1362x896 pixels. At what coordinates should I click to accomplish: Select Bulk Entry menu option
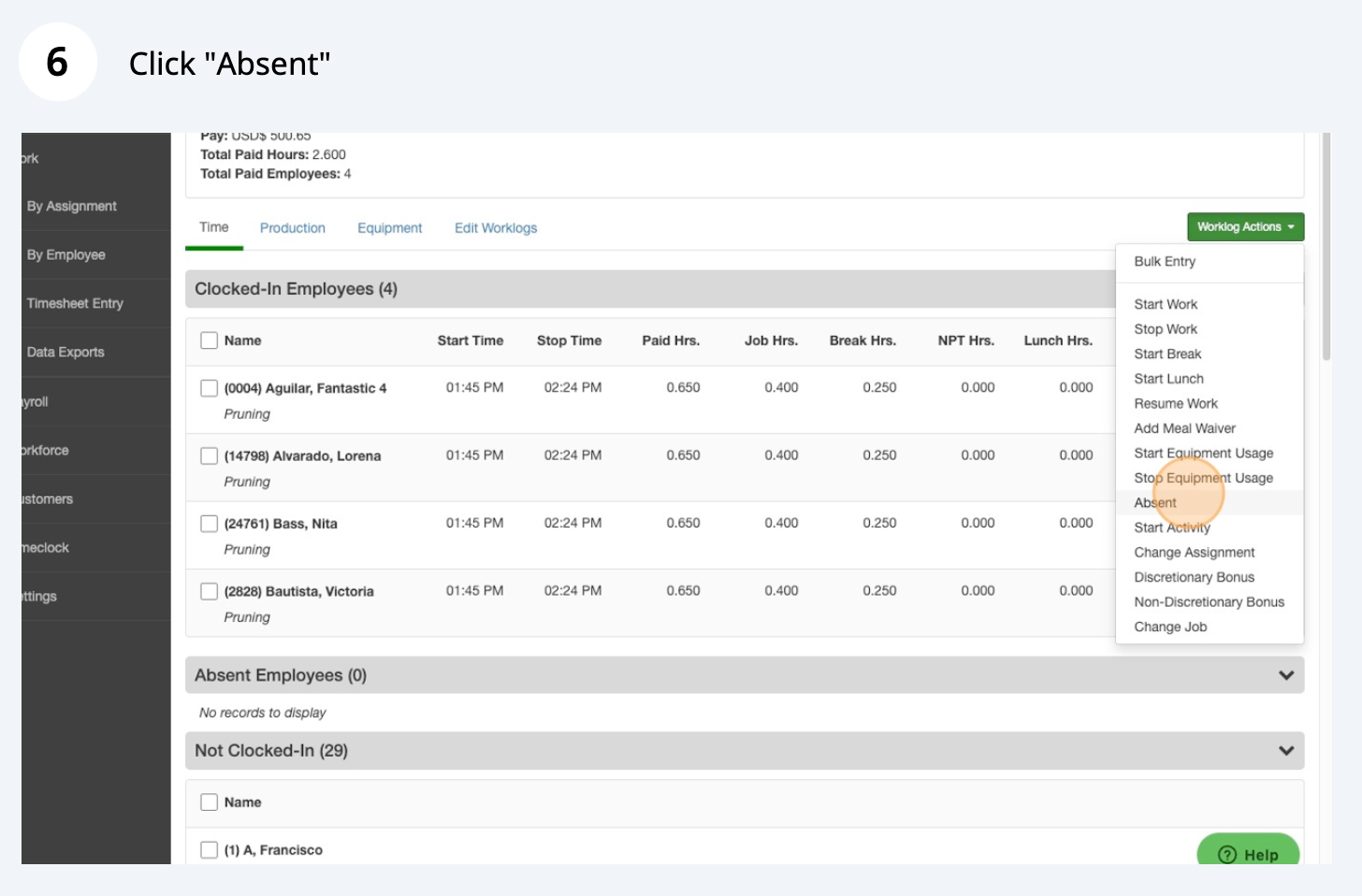click(x=1165, y=262)
